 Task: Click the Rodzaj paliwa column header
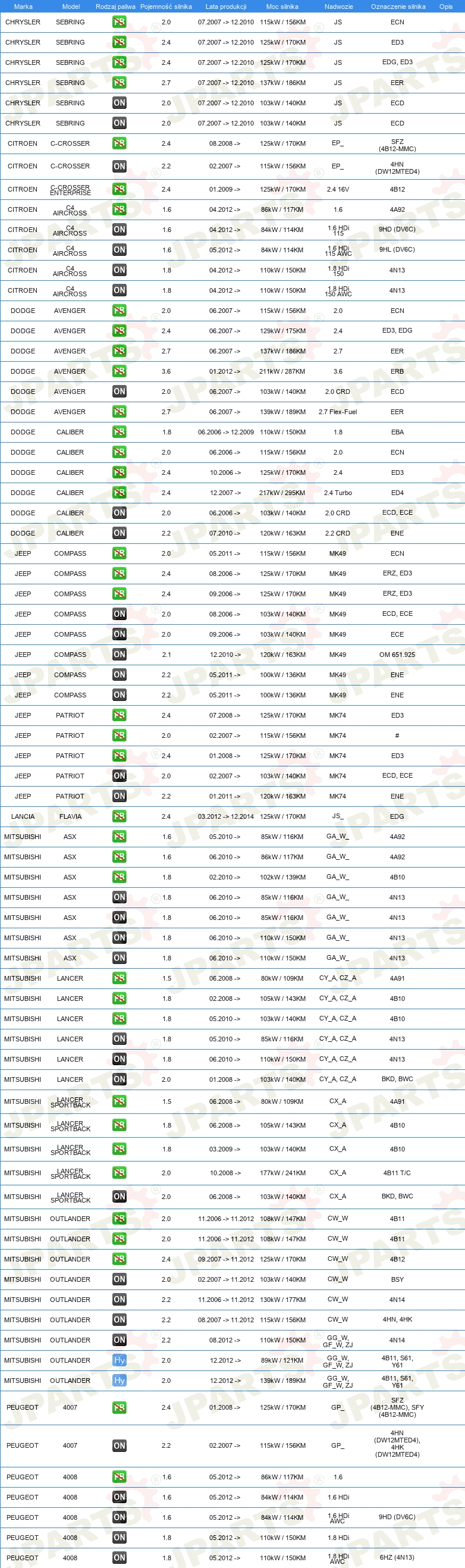(115, 7)
